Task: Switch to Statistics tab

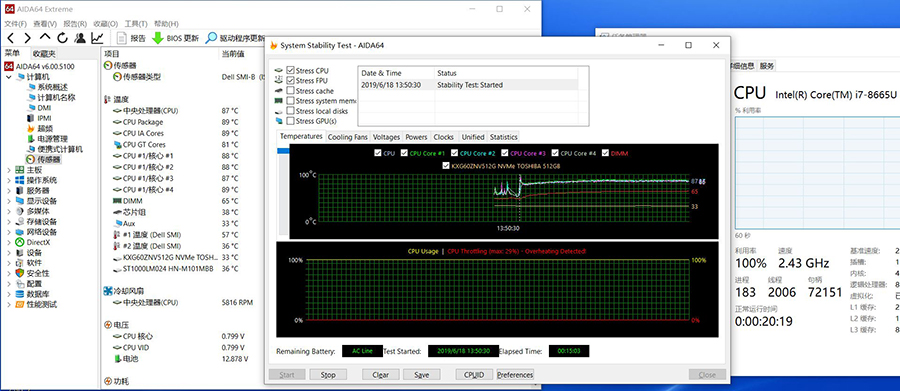Action: pos(504,137)
